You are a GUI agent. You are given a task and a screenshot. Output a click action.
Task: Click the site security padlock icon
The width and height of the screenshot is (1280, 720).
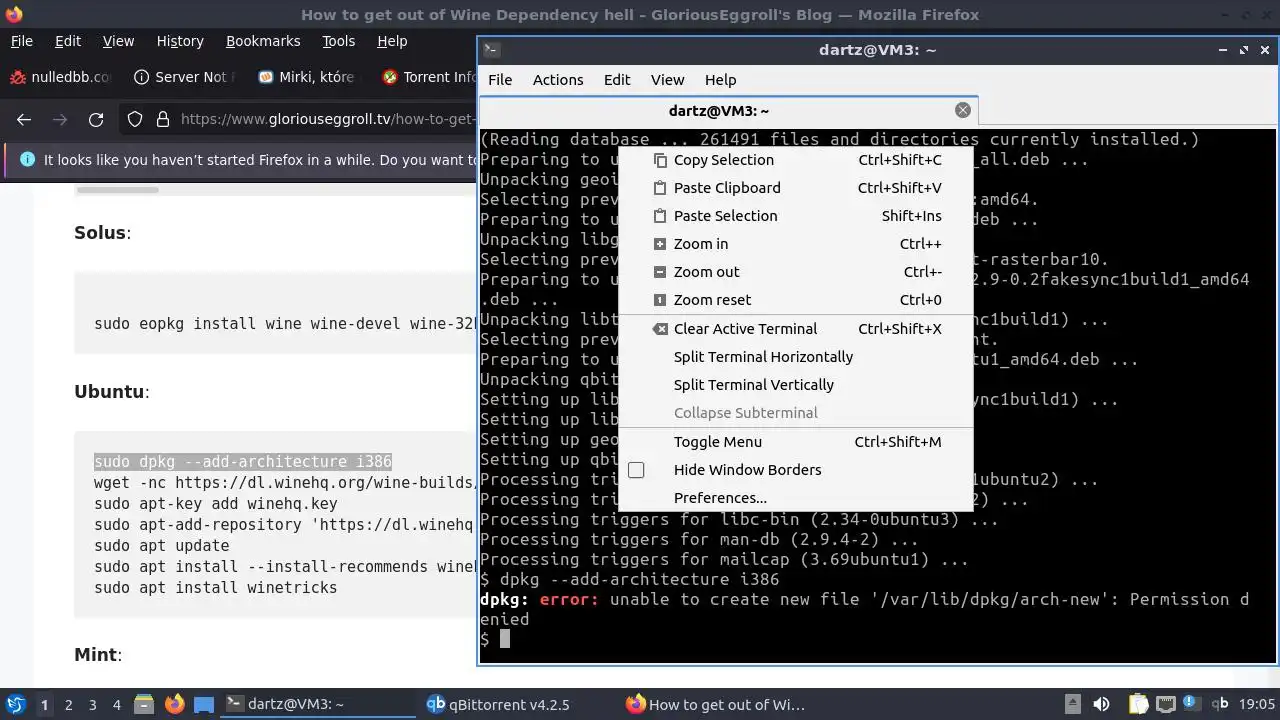pyautogui.click(x=162, y=119)
